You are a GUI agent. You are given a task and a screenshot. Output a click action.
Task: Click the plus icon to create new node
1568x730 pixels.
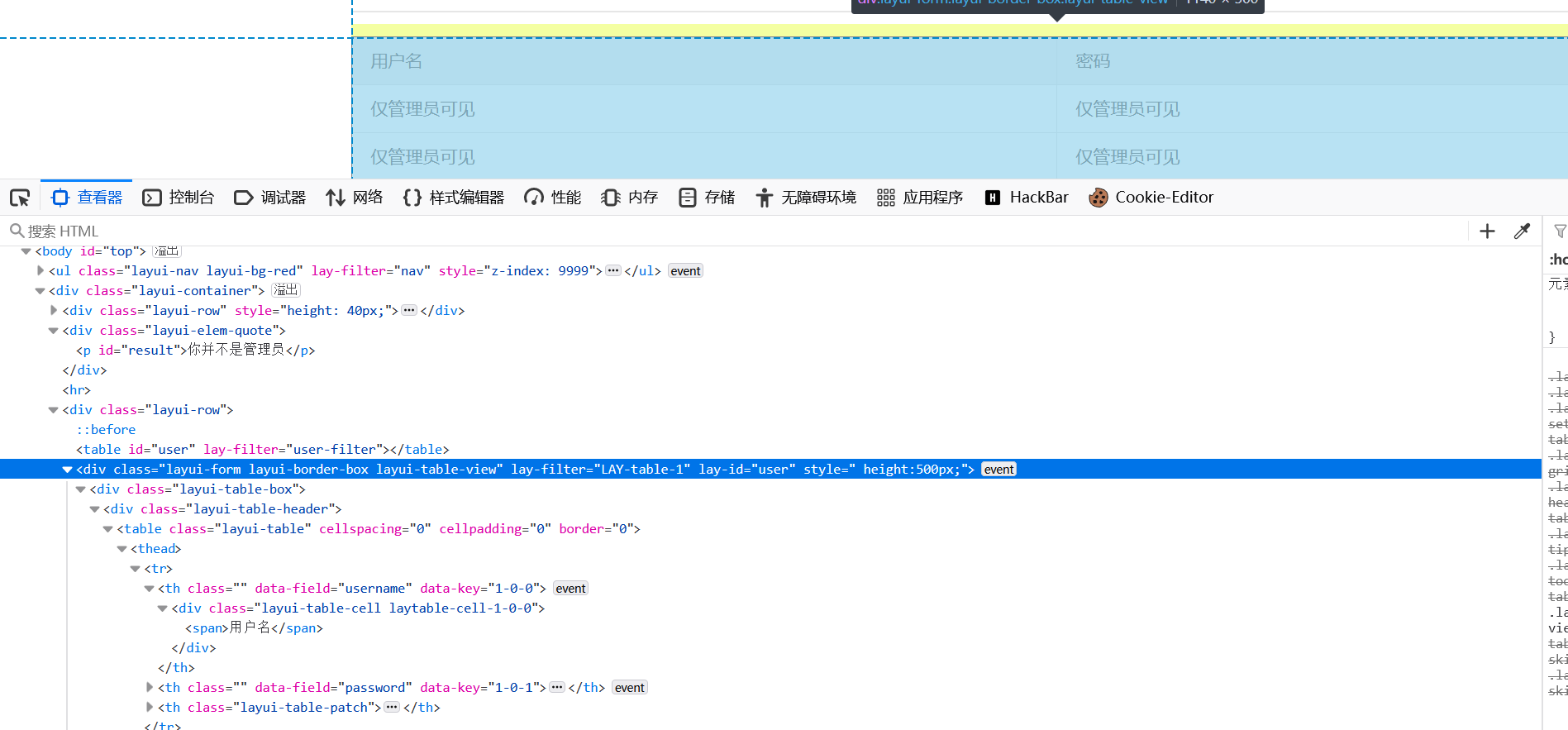click(1487, 231)
